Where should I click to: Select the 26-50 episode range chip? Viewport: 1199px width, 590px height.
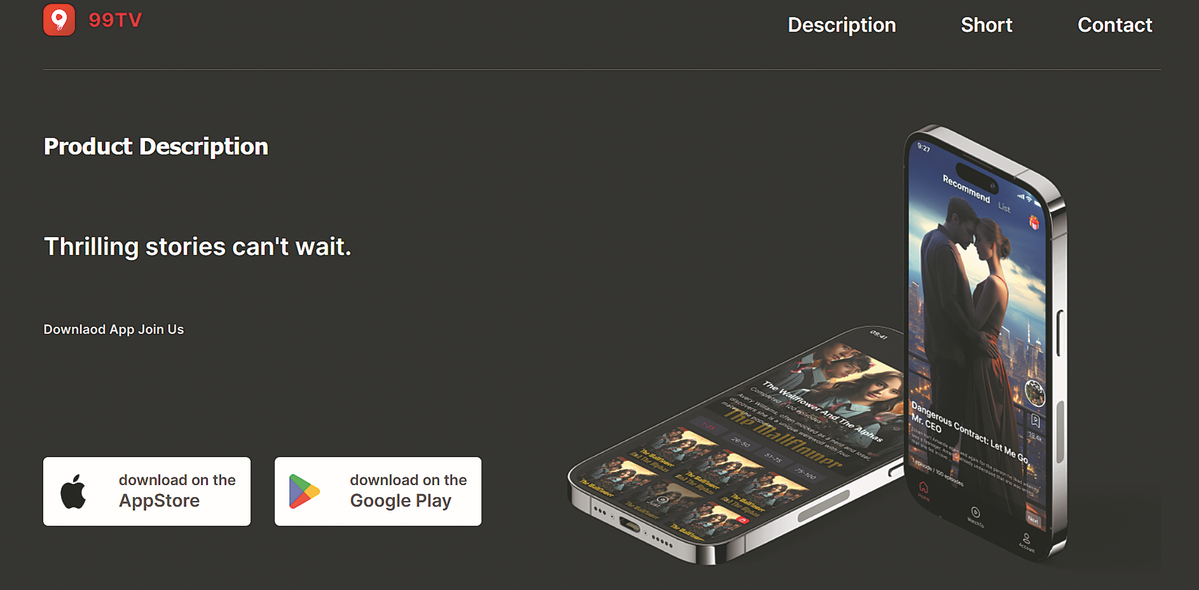point(739,442)
